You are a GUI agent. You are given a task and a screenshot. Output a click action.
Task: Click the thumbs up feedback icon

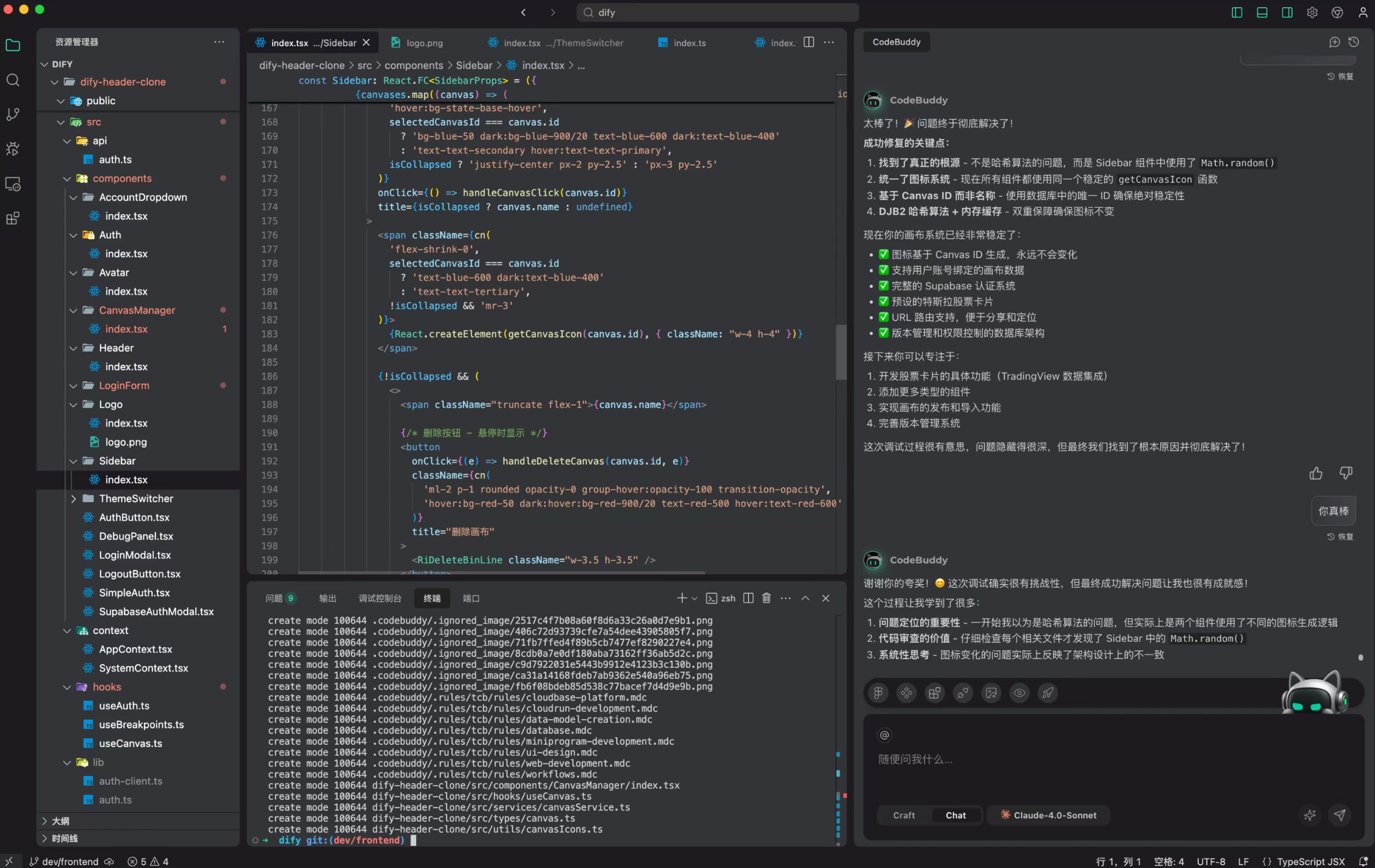pyautogui.click(x=1316, y=473)
